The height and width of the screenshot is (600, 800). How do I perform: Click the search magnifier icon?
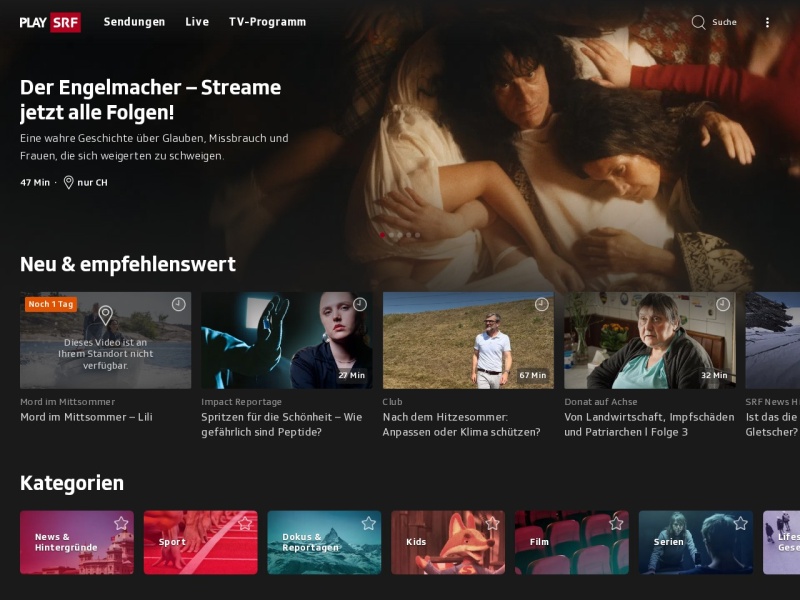pos(698,22)
